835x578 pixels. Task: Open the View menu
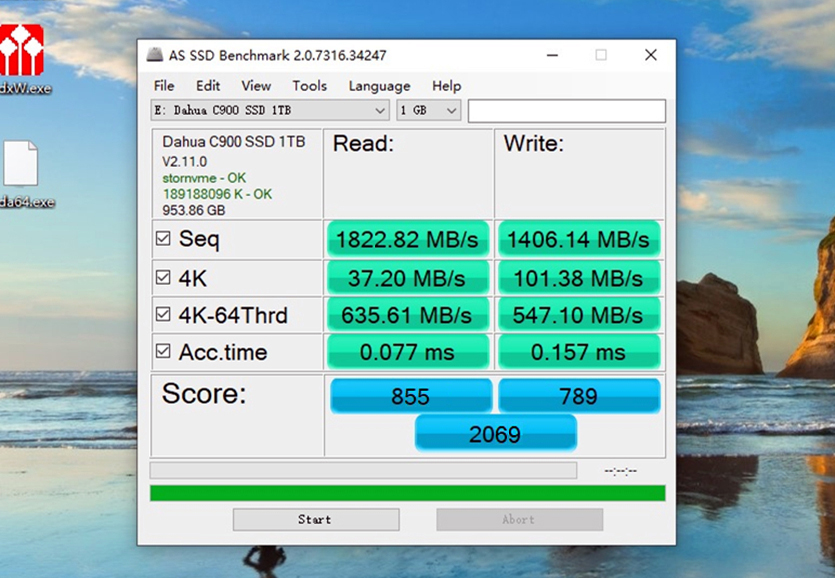(256, 86)
